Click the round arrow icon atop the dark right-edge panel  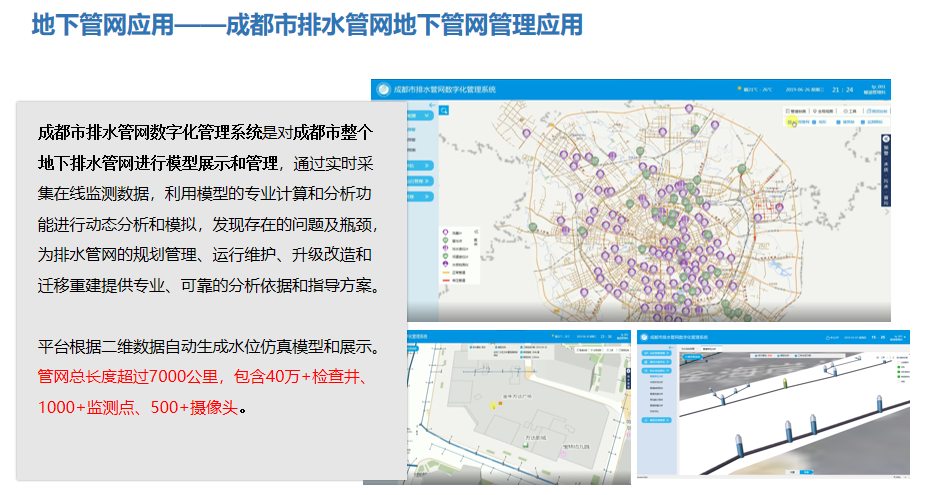pos(886,138)
